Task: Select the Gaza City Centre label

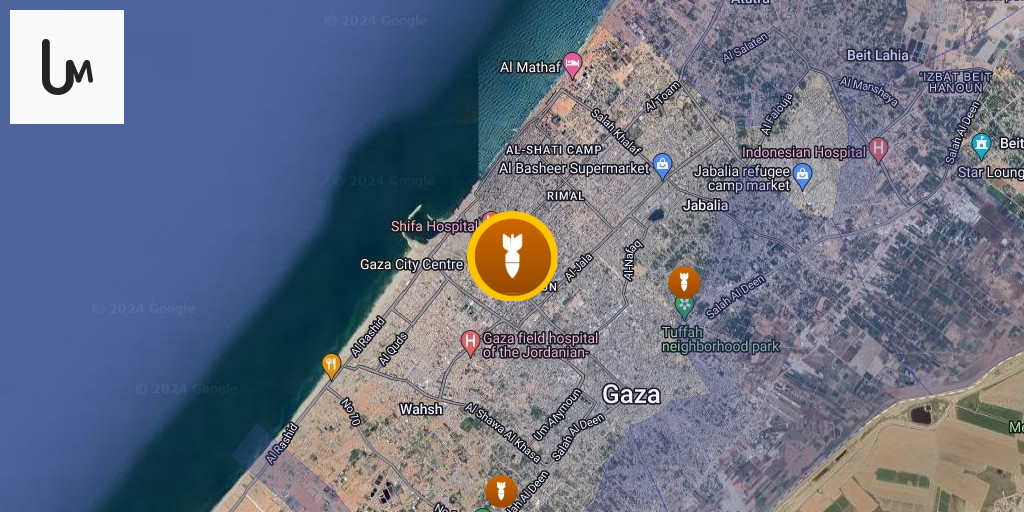Action: click(x=411, y=264)
